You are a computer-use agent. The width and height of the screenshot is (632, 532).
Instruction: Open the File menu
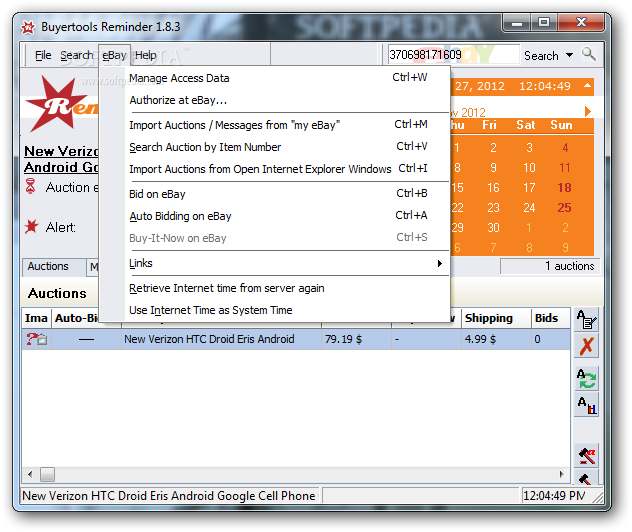(43, 55)
